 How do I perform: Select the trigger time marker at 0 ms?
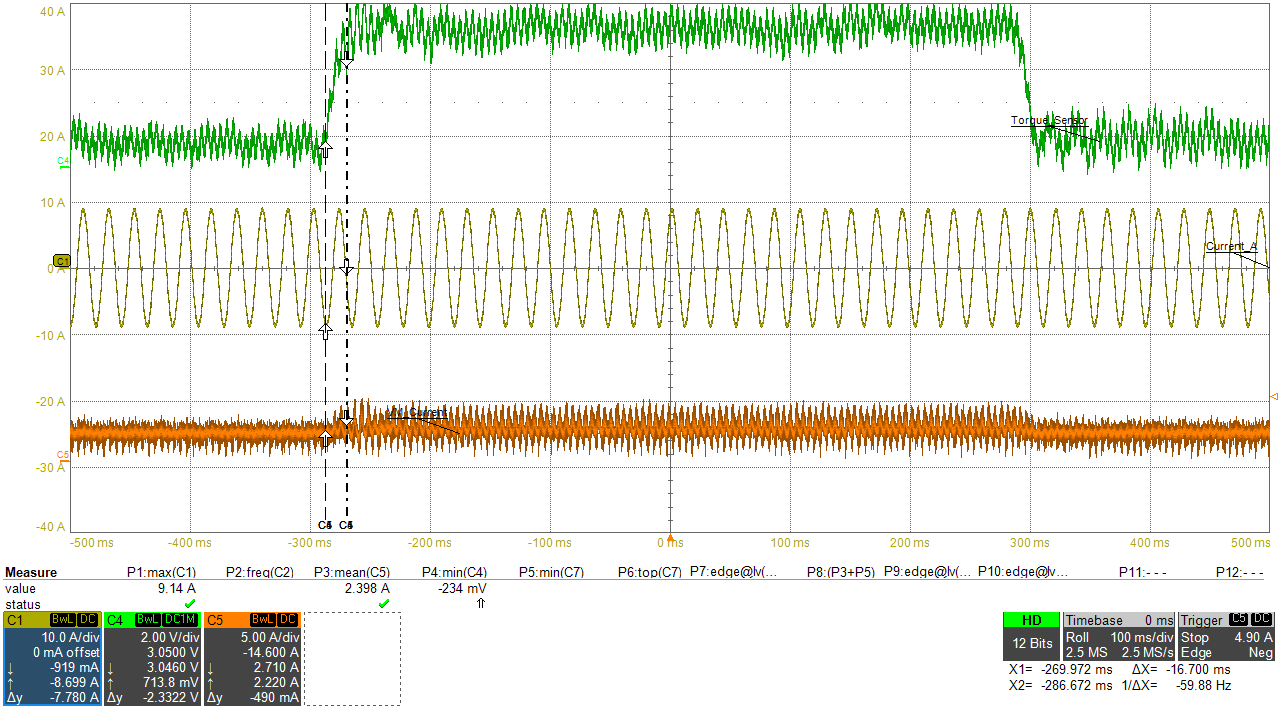pos(670,538)
